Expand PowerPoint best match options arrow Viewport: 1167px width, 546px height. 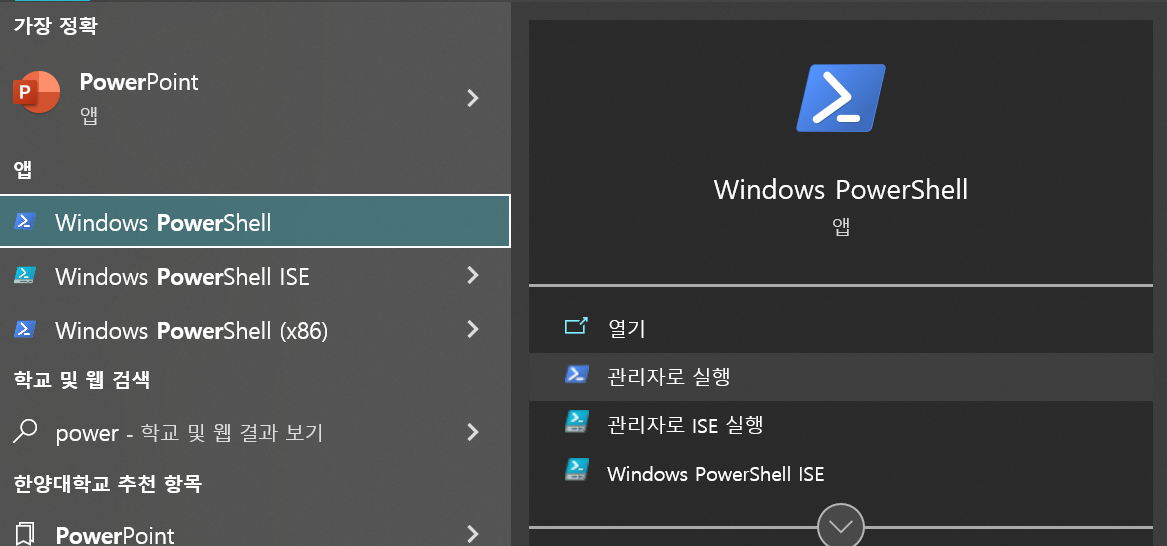pos(473,97)
